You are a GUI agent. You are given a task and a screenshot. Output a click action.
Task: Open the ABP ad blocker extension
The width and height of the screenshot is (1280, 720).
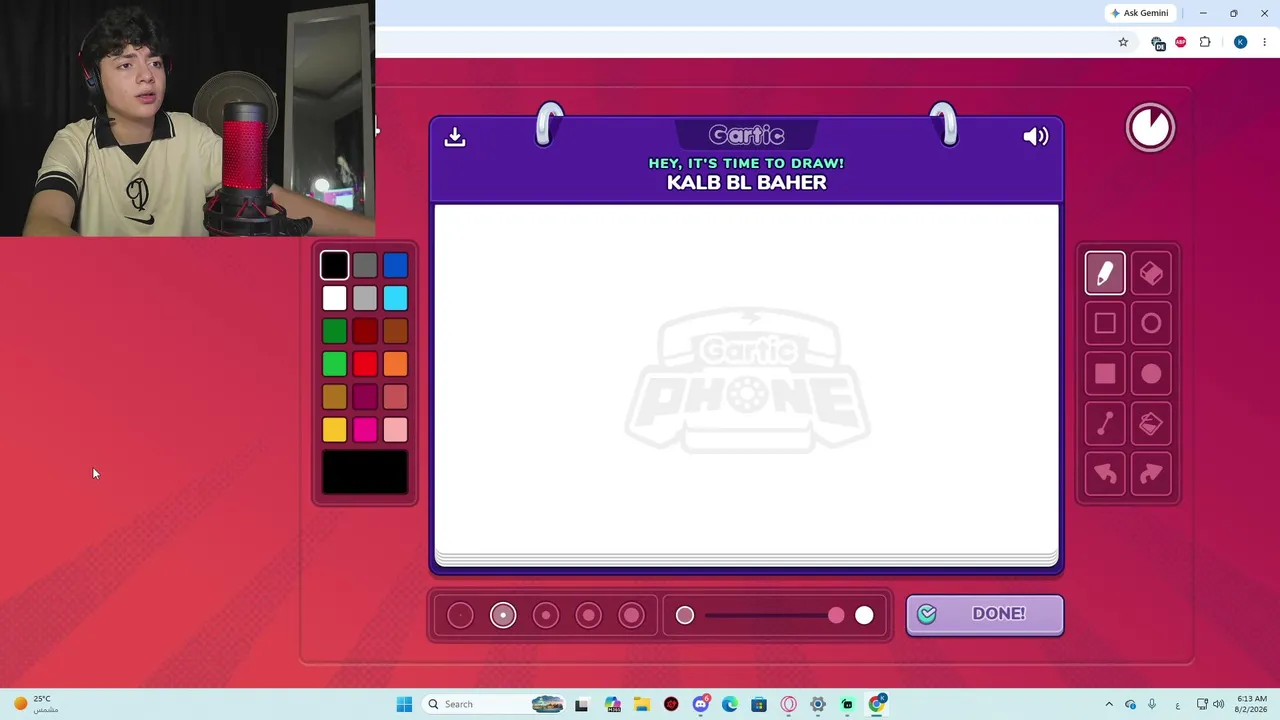point(1181,42)
